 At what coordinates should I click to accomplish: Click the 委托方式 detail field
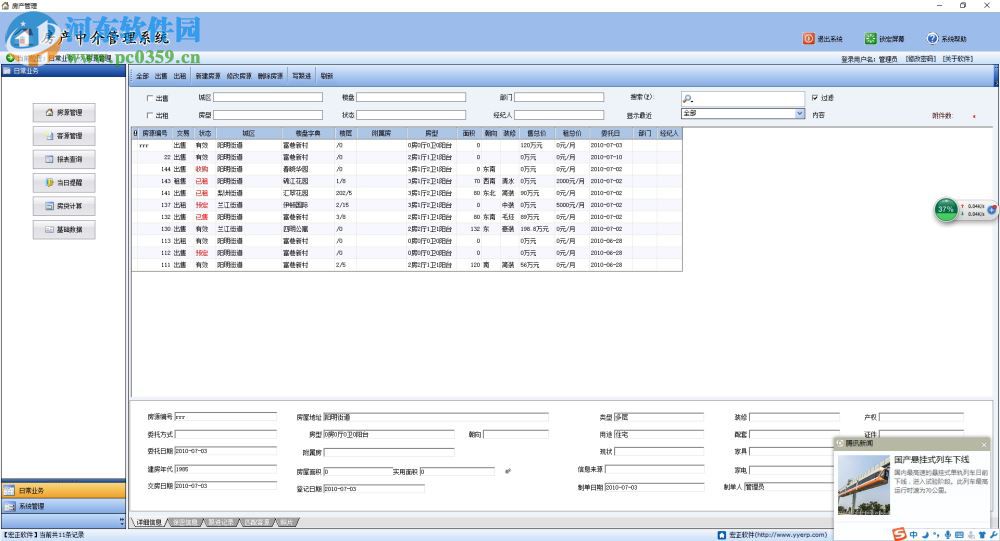pos(226,434)
